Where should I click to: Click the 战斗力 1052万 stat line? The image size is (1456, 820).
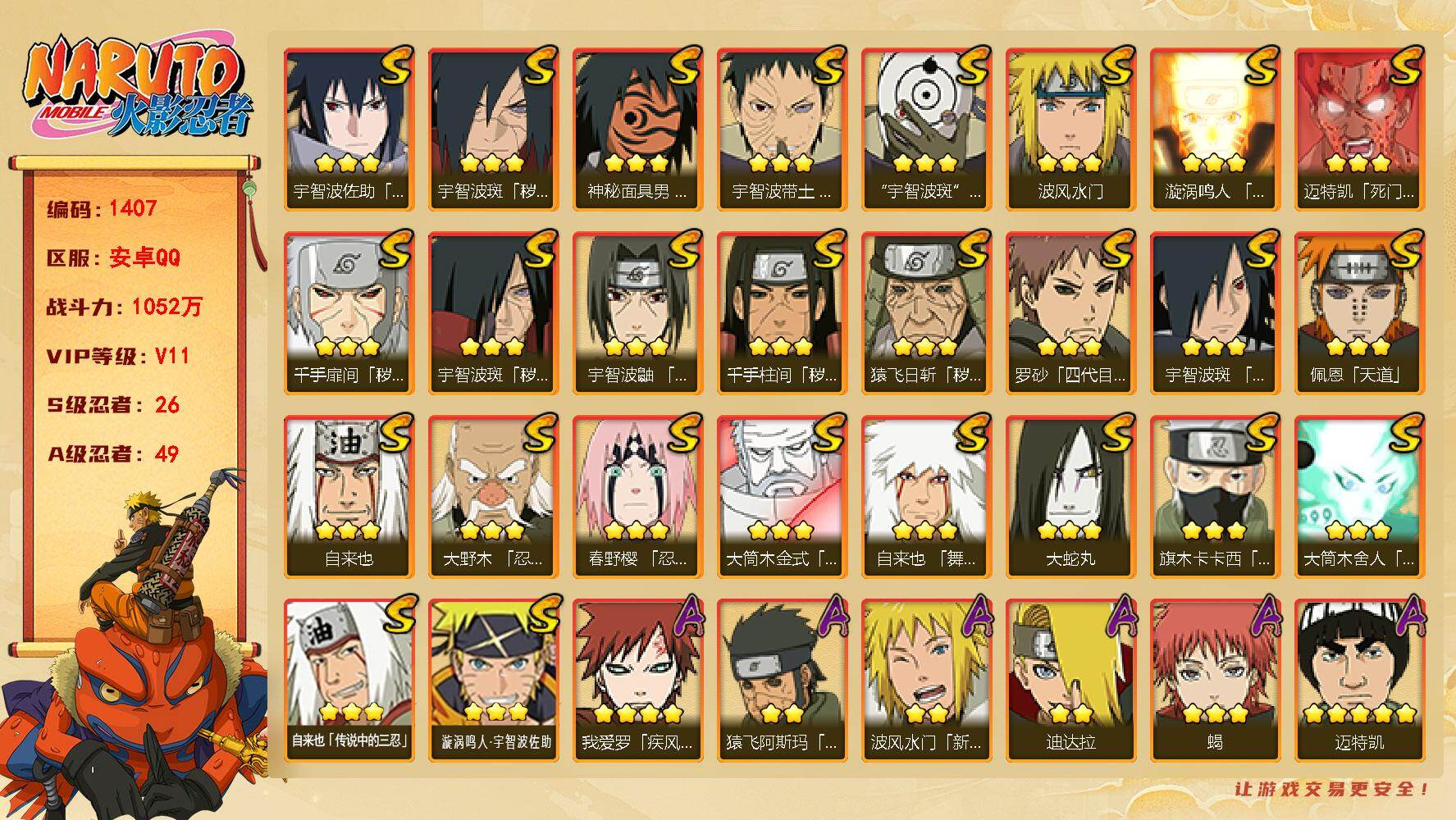click(x=124, y=307)
